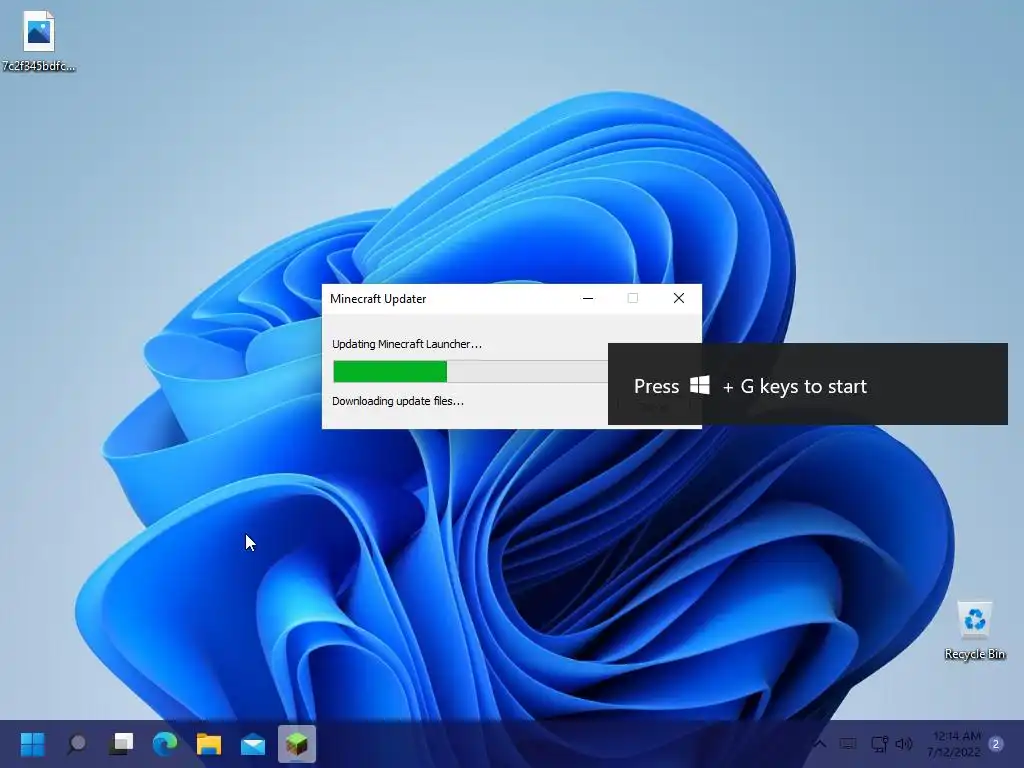Launch Microsoft Edge from taskbar

(x=165, y=744)
